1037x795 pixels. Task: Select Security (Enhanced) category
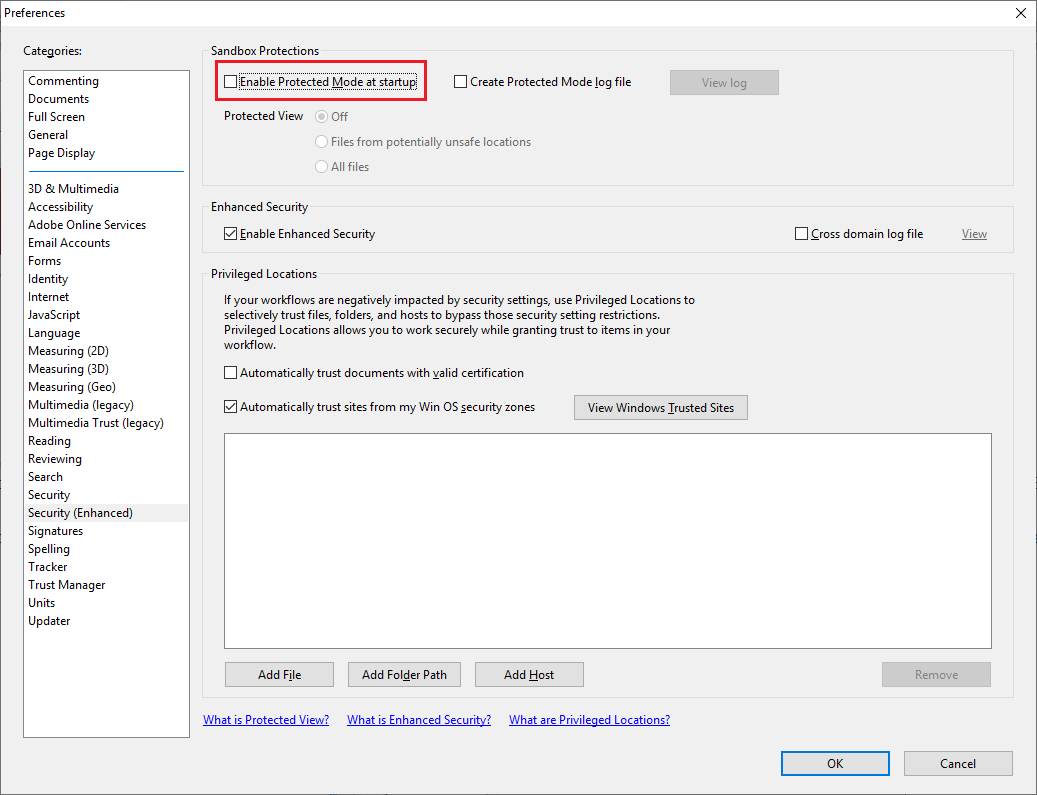coord(106,513)
